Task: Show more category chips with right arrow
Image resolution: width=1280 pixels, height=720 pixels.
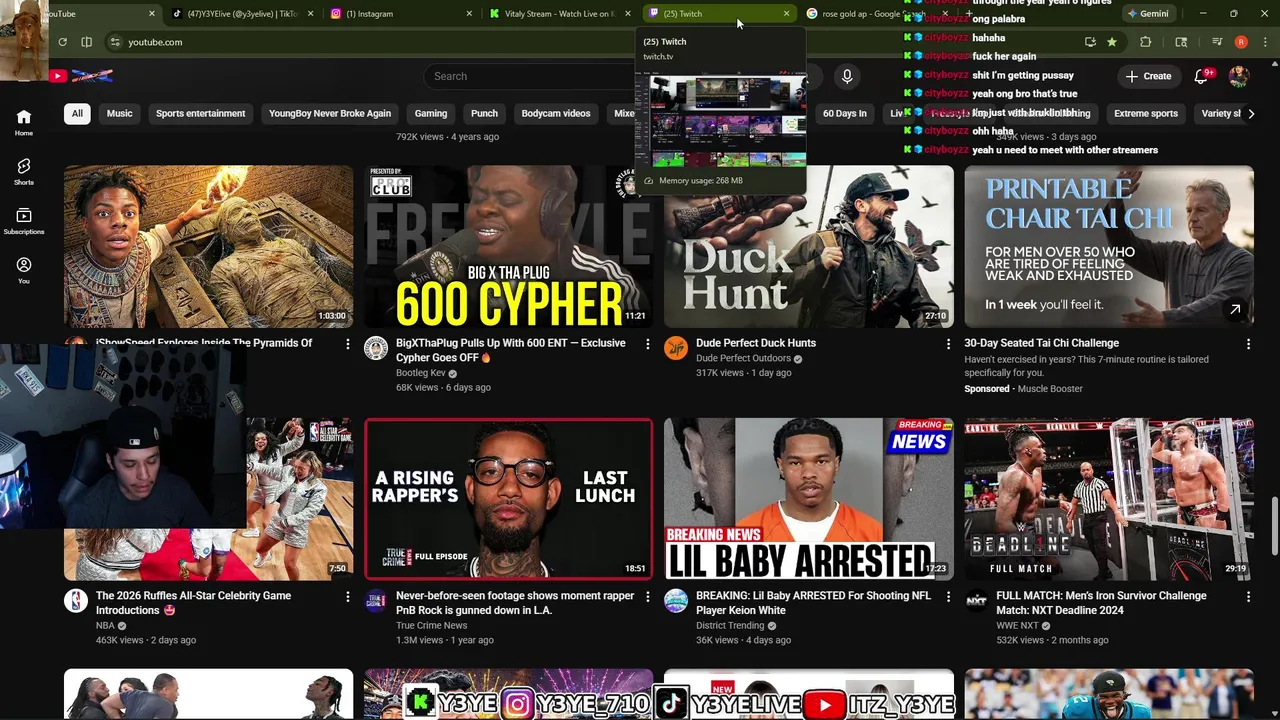Action: tap(1250, 113)
